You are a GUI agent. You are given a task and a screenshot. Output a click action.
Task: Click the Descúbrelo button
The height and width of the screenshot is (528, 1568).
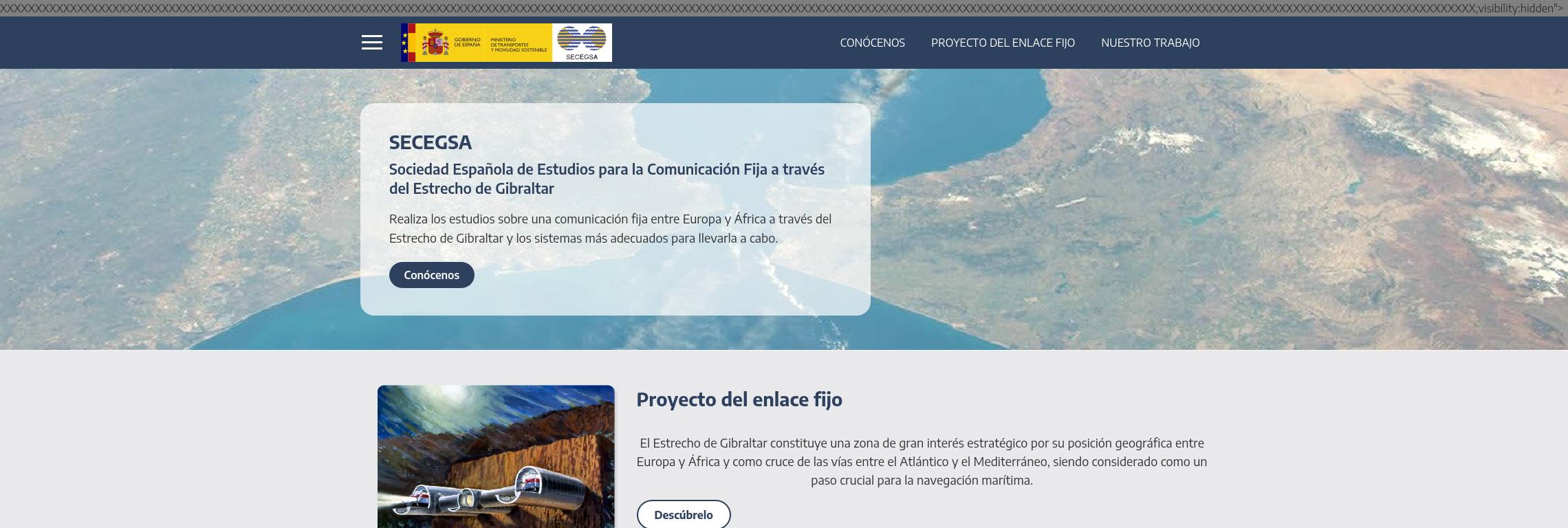[684, 514]
